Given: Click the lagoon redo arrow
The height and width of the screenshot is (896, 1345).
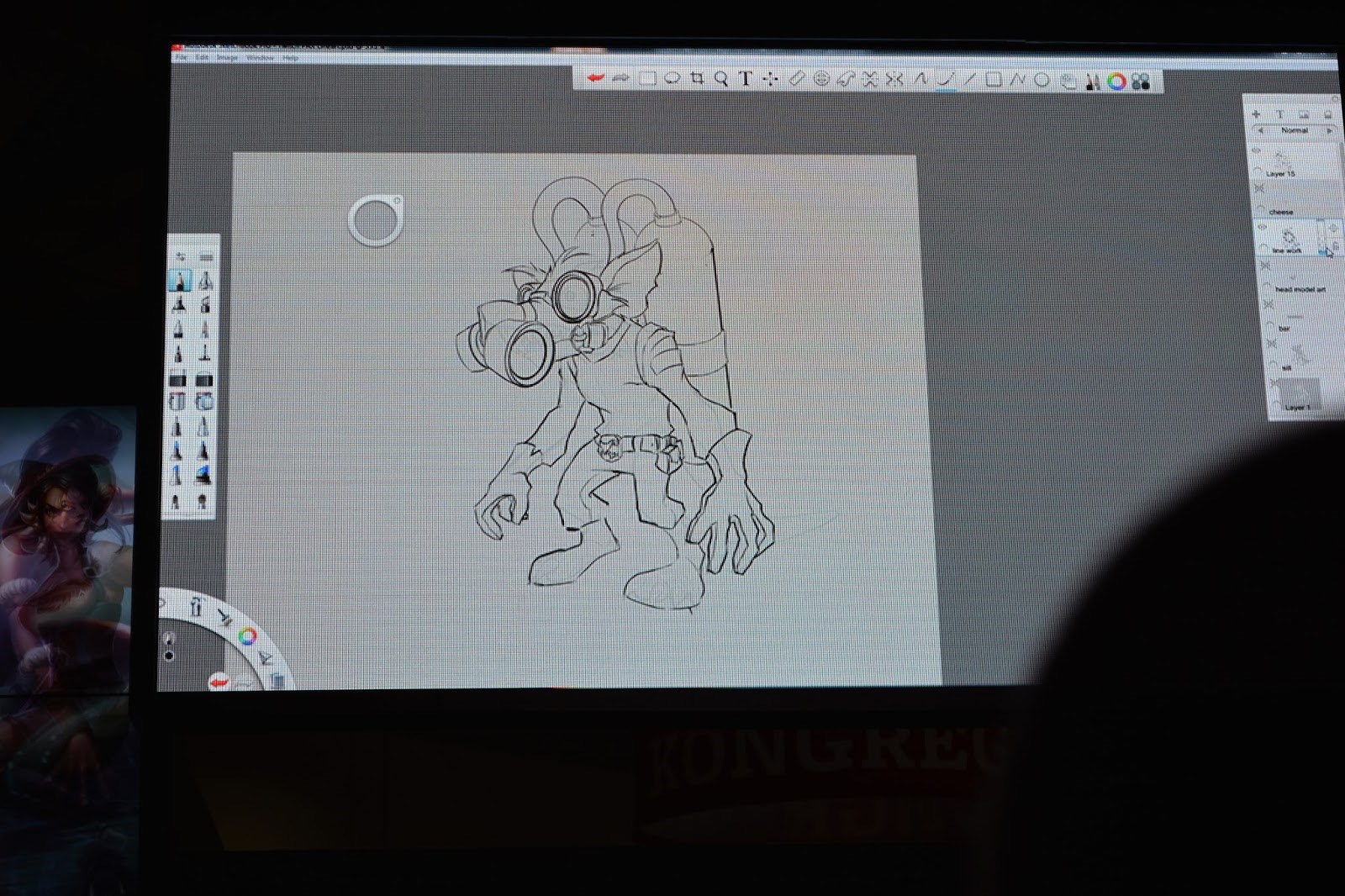Looking at the screenshot, I should (x=245, y=683).
